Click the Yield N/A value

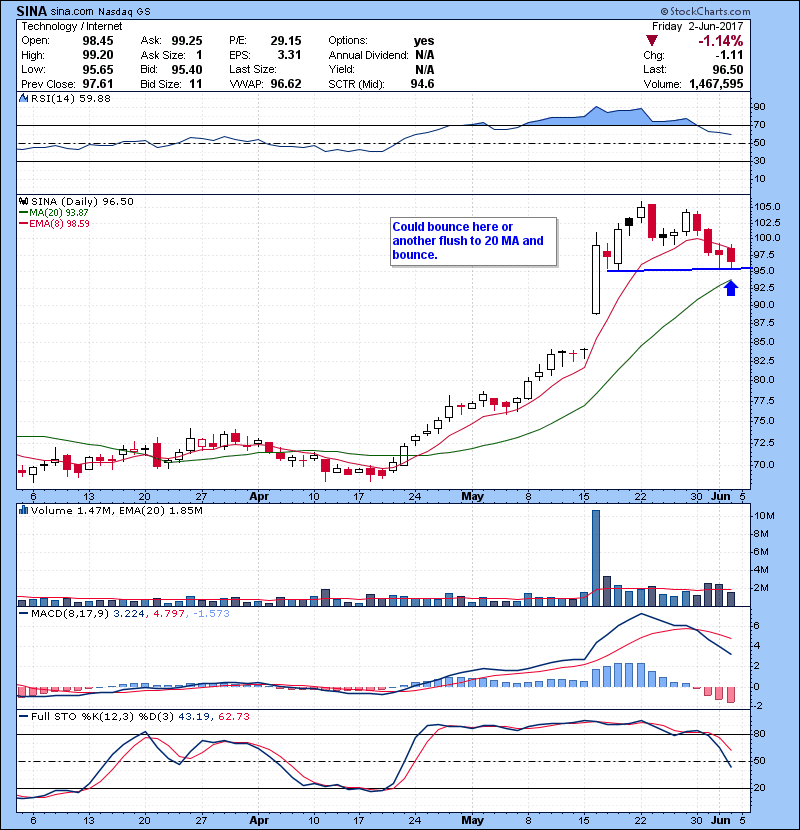[x=425, y=69]
